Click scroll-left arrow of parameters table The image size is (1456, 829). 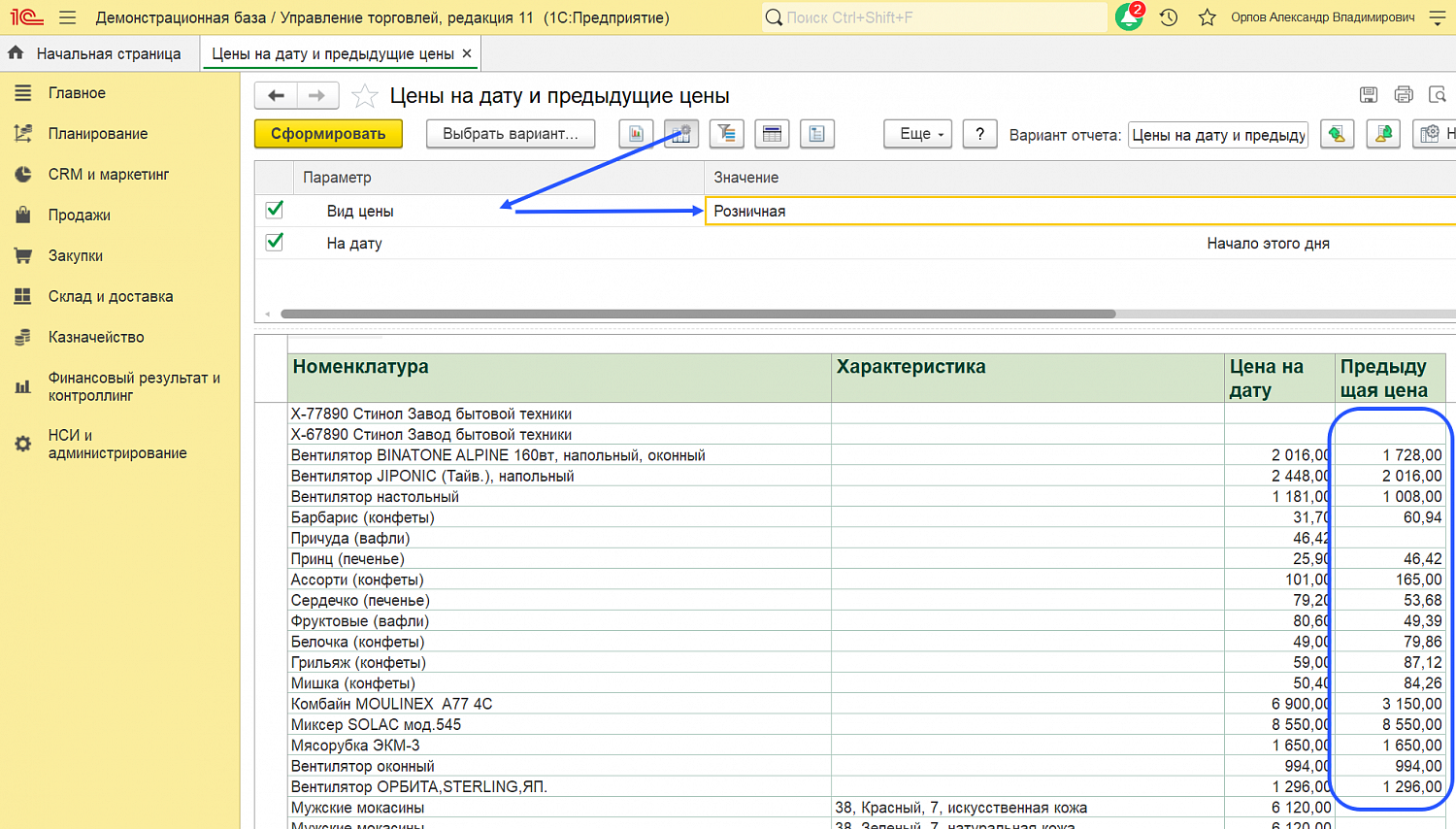point(268,314)
